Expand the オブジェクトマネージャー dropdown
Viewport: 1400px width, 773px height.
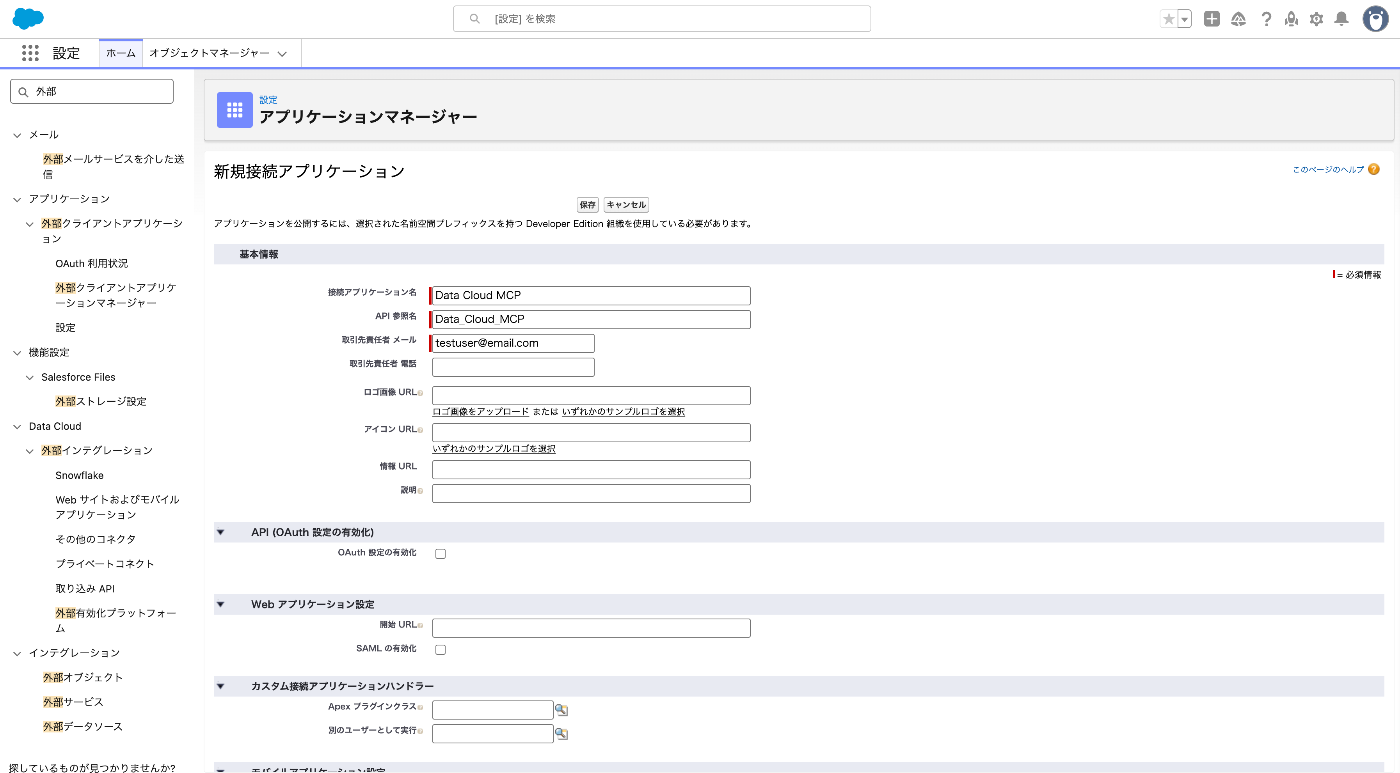[284, 53]
